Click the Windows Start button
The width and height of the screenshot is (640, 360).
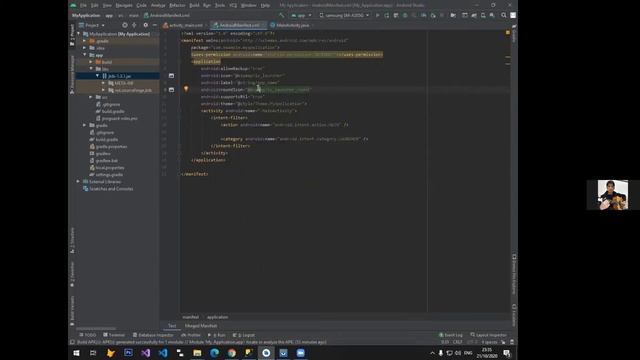(x=76, y=353)
